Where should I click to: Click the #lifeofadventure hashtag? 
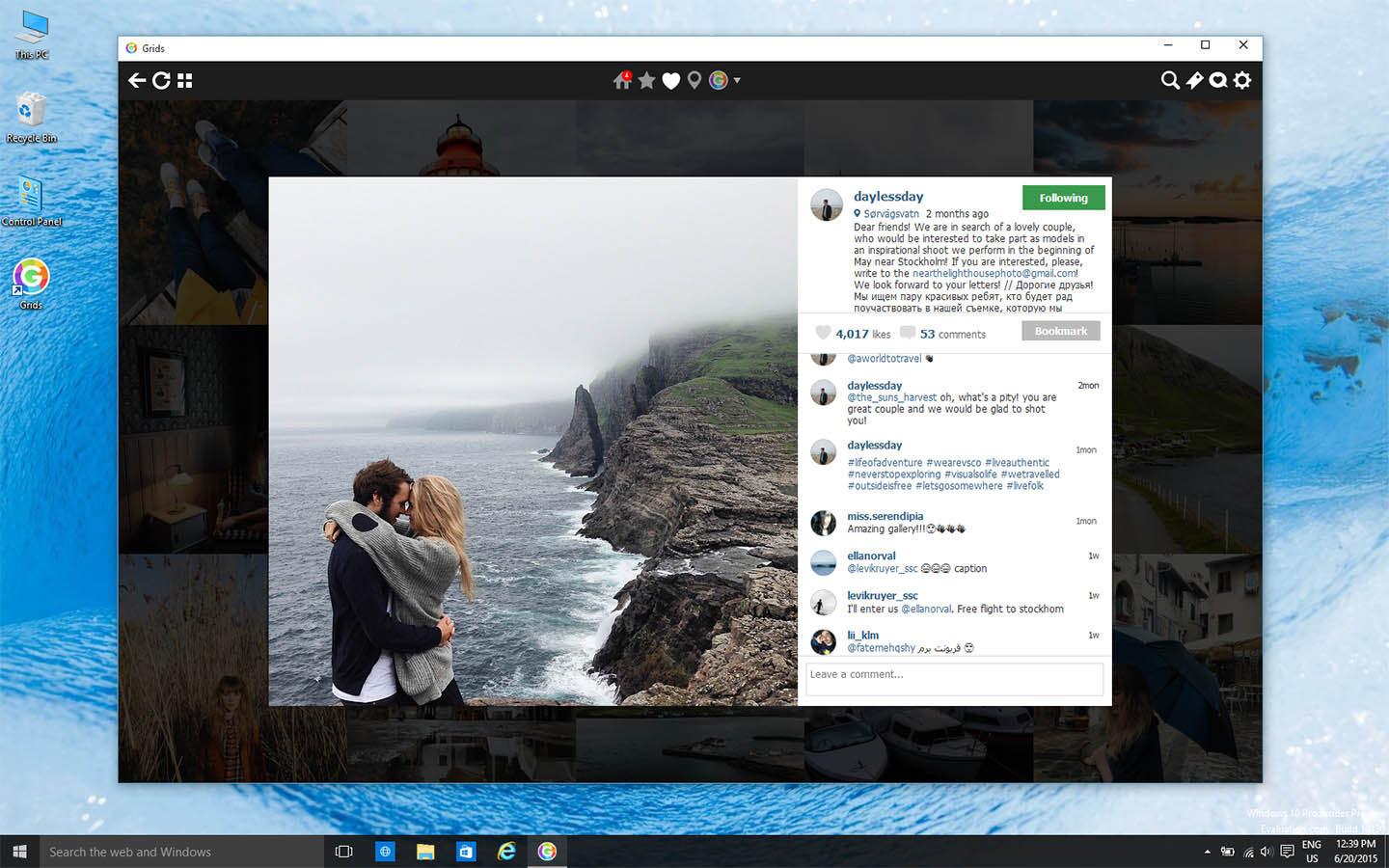point(885,463)
